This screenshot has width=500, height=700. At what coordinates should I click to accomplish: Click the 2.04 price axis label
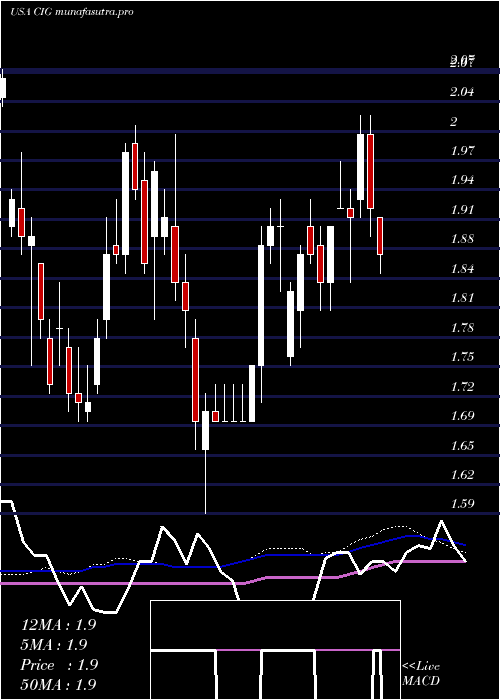click(x=462, y=92)
